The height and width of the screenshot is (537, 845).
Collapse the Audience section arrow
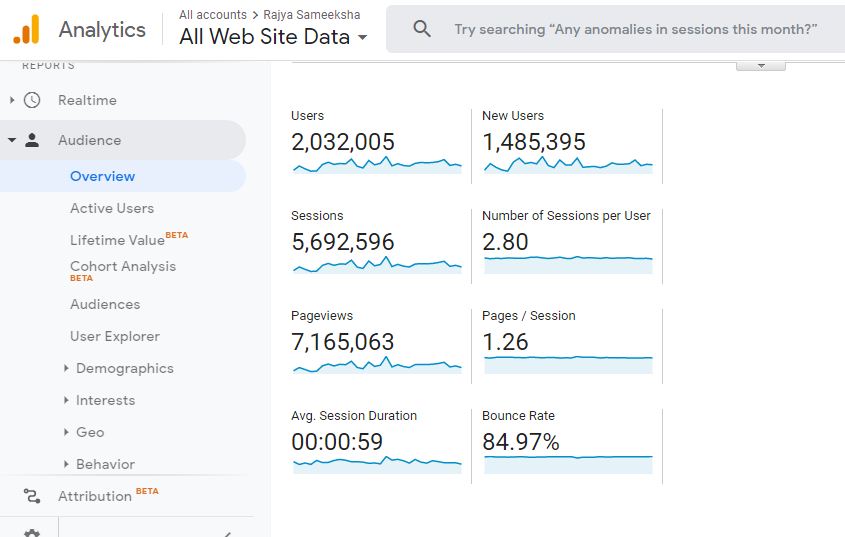point(12,140)
